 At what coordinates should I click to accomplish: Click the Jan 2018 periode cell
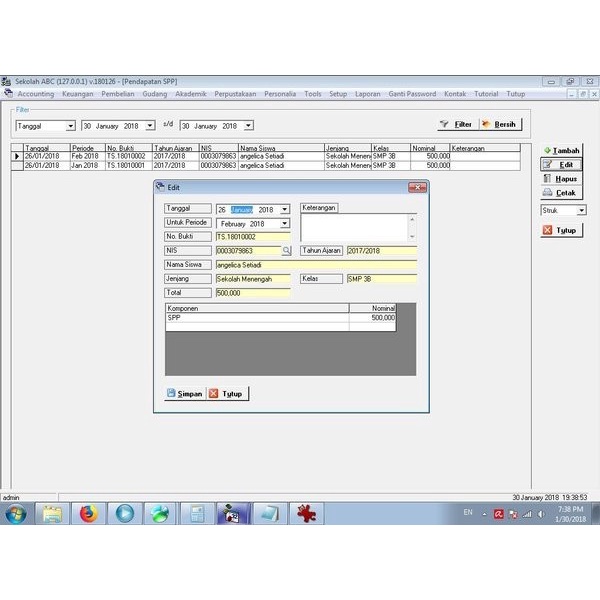pyautogui.click(x=87, y=165)
